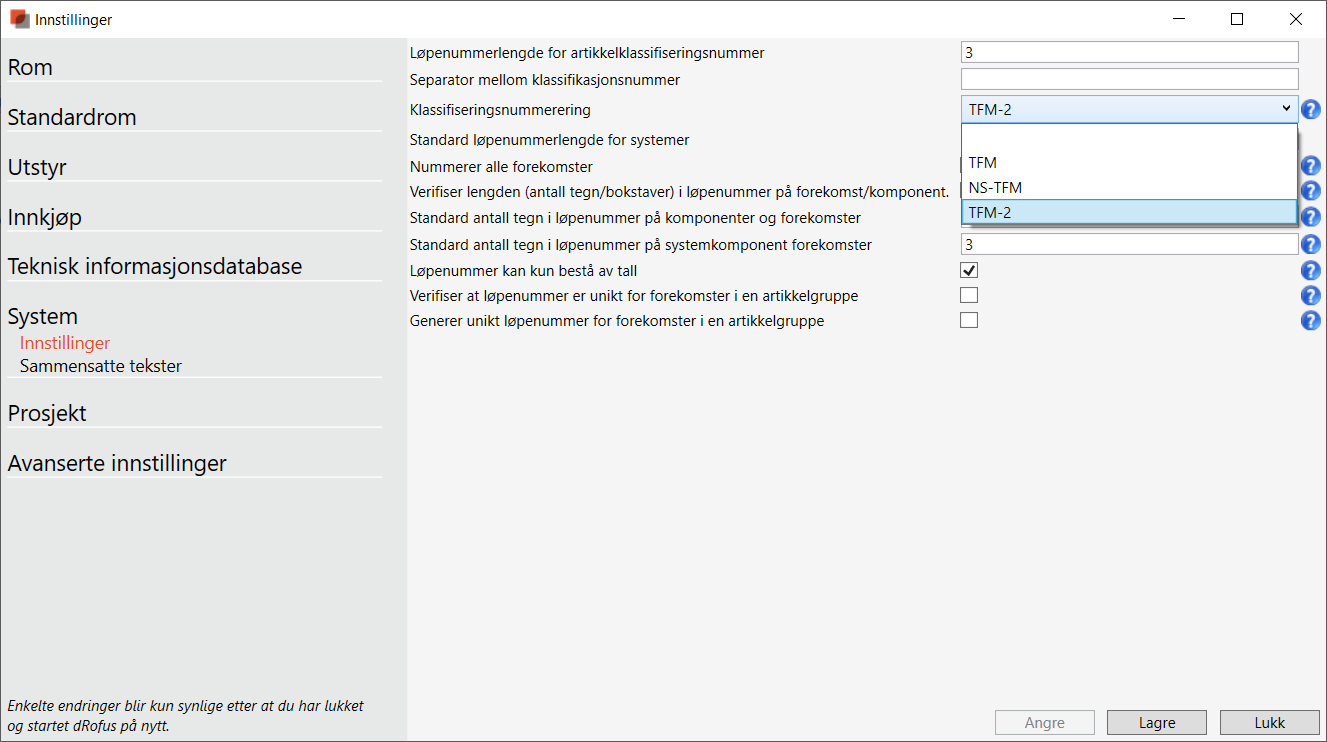Click the Lukk button

(x=1269, y=722)
